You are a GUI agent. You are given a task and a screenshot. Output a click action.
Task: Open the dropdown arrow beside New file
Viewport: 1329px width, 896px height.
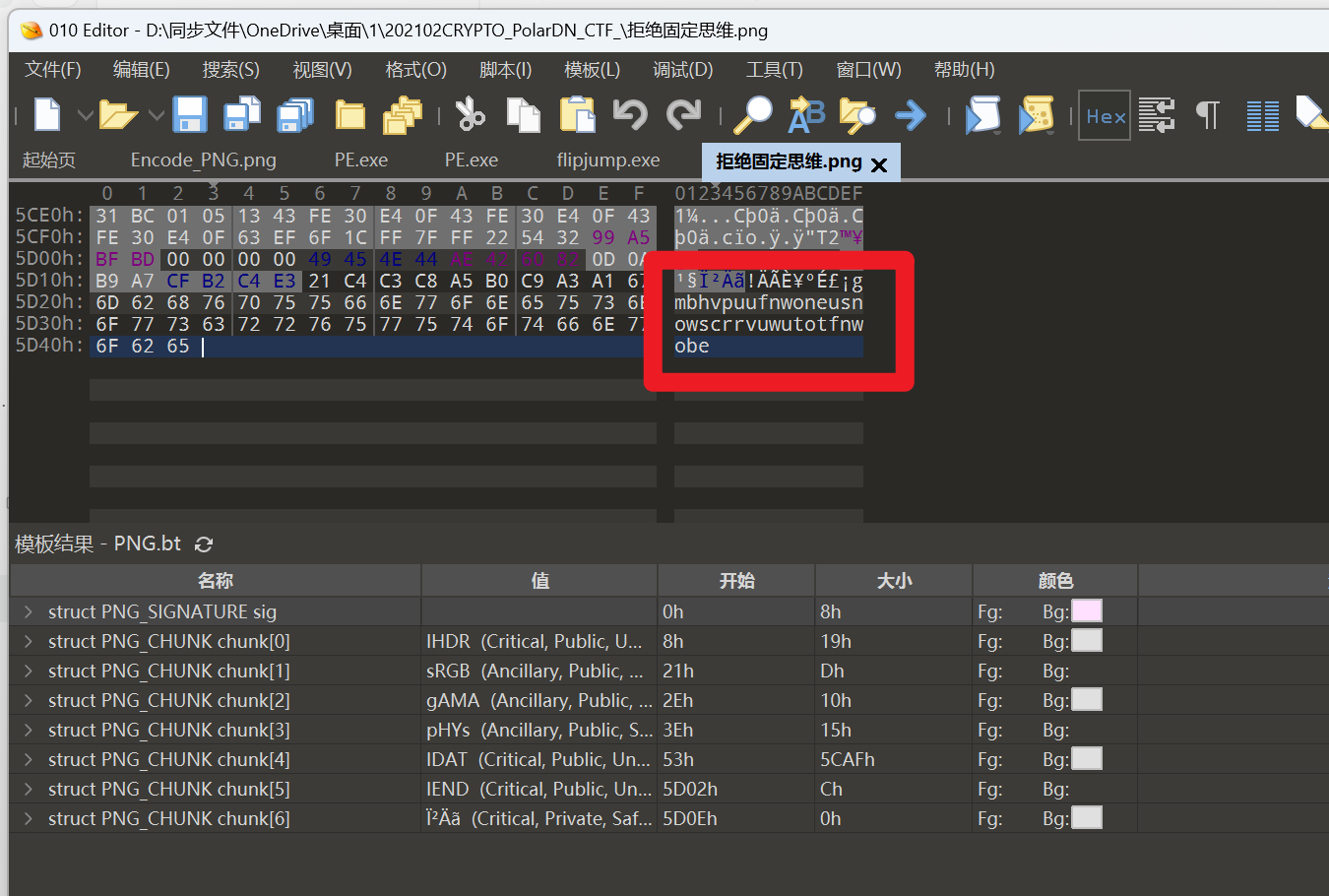point(86,116)
